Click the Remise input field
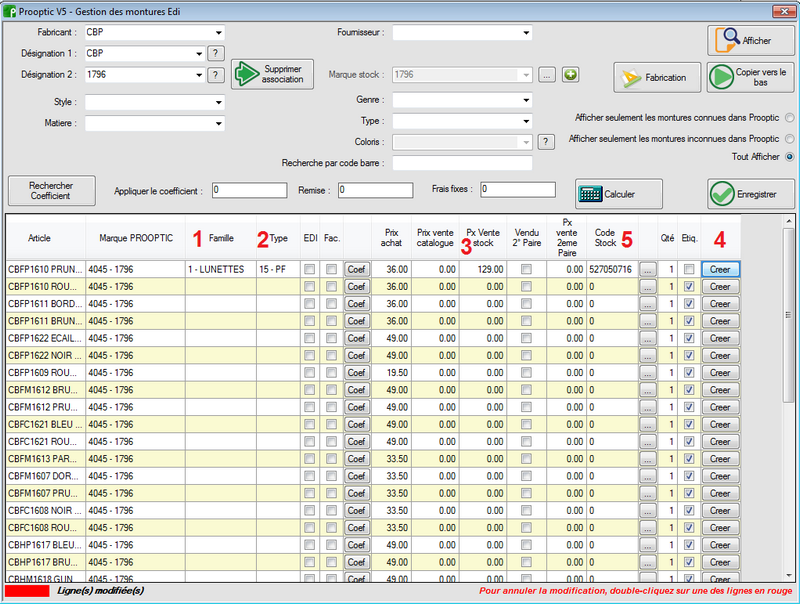This screenshot has width=800, height=604. pyautogui.click(x=376, y=190)
